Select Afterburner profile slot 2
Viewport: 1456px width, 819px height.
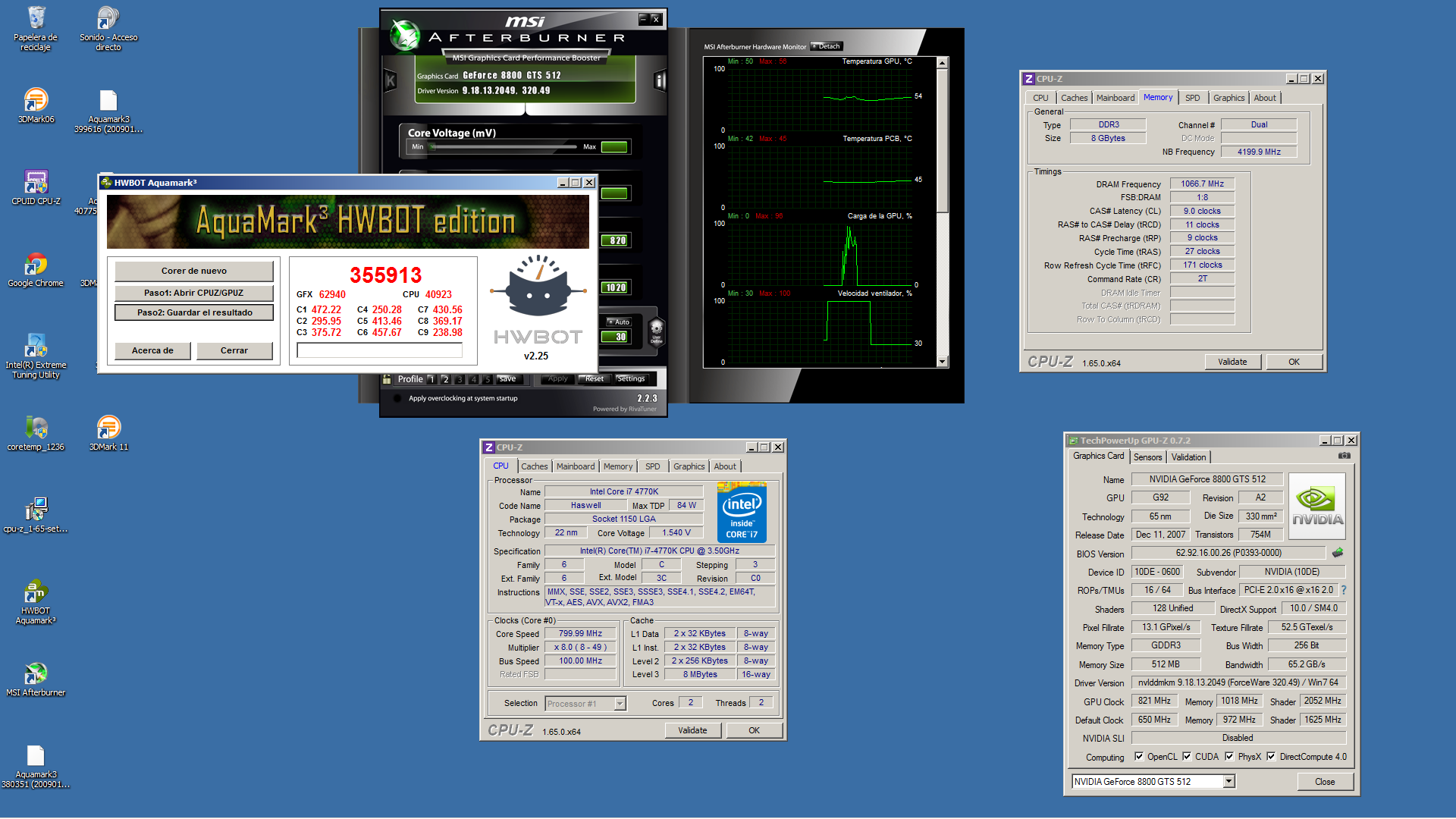446,379
